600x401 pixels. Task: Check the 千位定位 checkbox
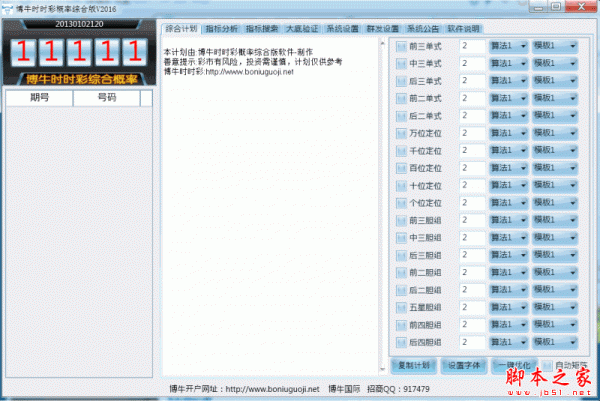tap(401, 151)
